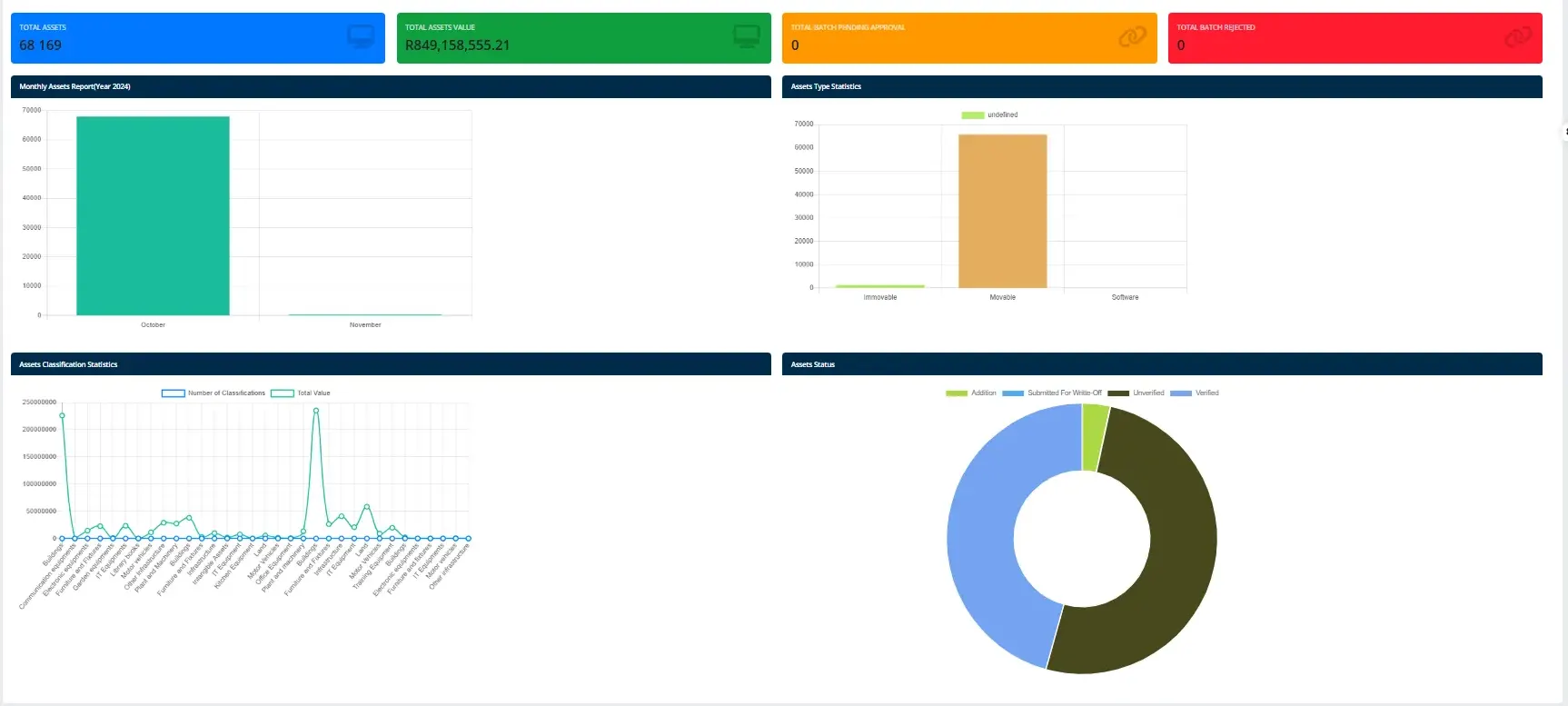Click the Movable bar in Assets Type chart
1568x706 pixels.
pyautogui.click(x=1002, y=211)
